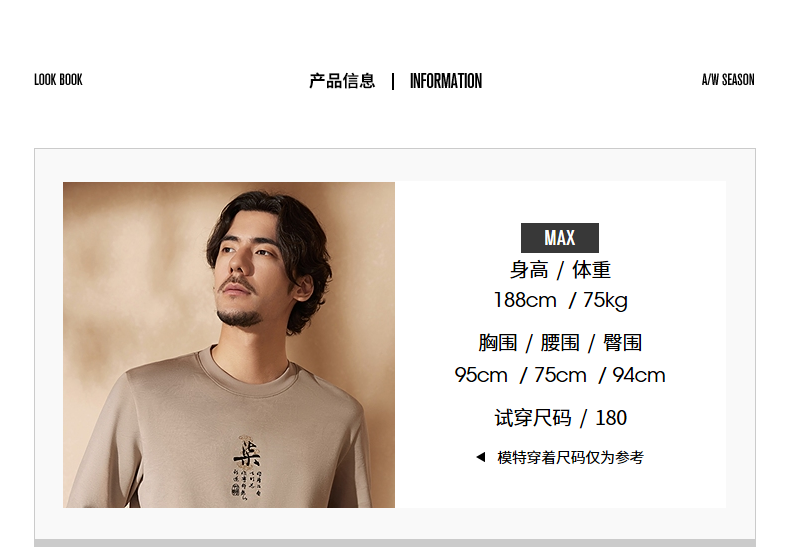Click the 模特穿着尺码仅为参考 note
Image resolution: width=790 pixels, height=553 pixels.
(570, 458)
